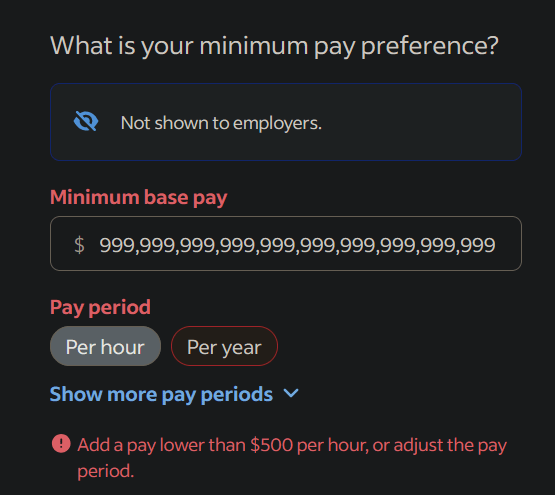Click the Pay period label
The height and width of the screenshot is (495, 555).
click(100, 307)
